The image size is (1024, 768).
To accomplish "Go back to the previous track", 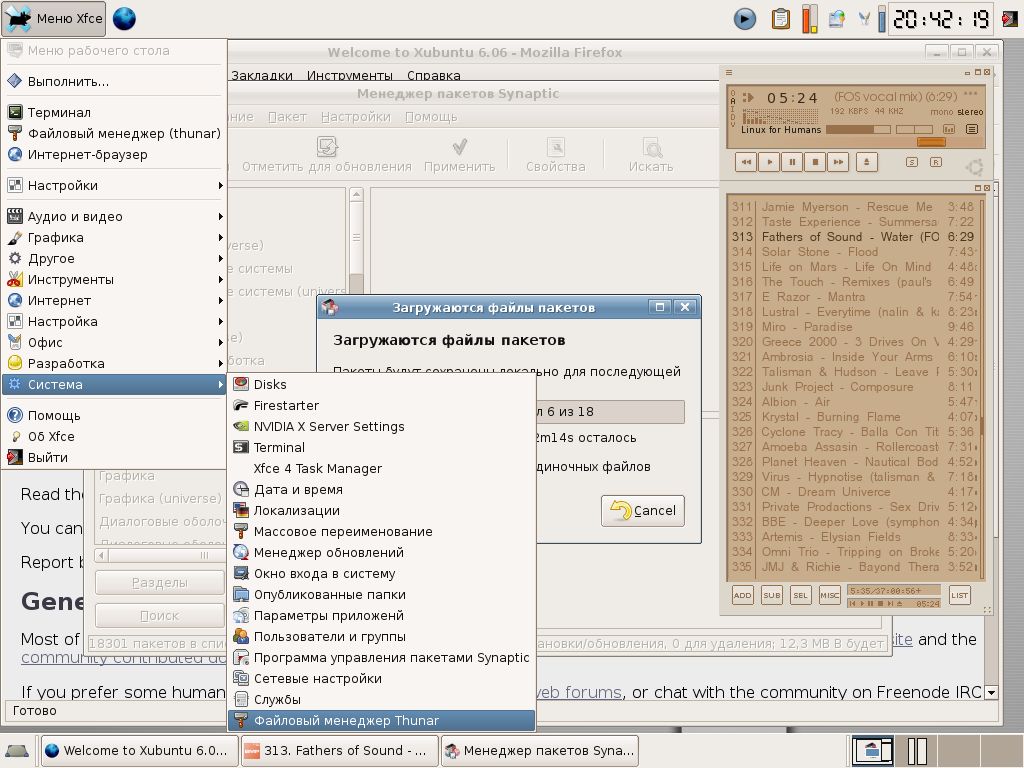I will pos(745,162).
